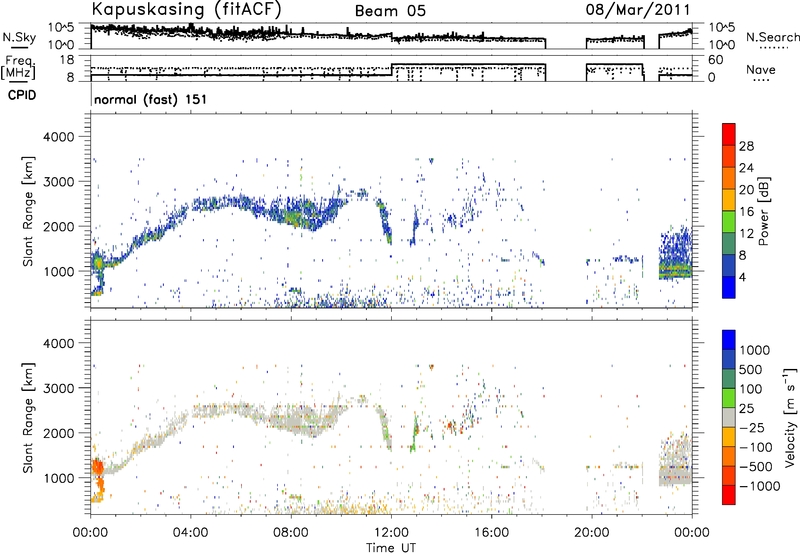Click the 'Slant Range [km]' label of power panel

(28, 211)
